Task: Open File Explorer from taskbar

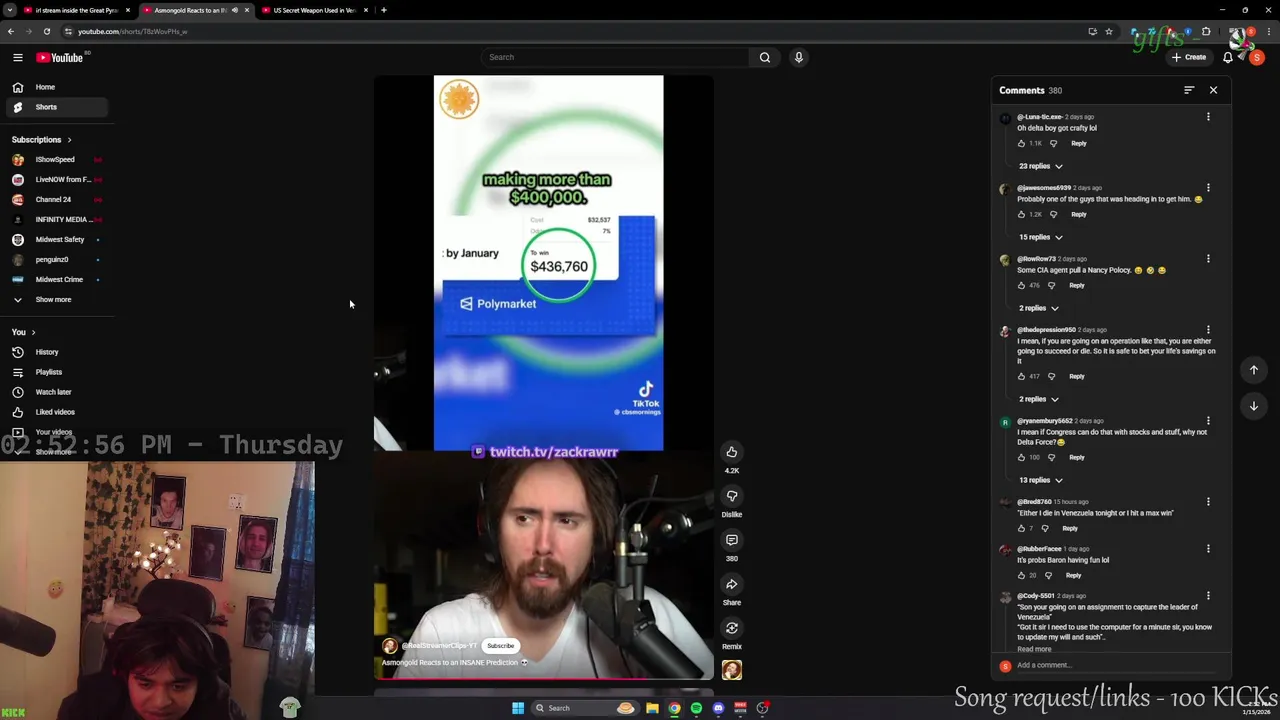Action: [x=652, y=708]
